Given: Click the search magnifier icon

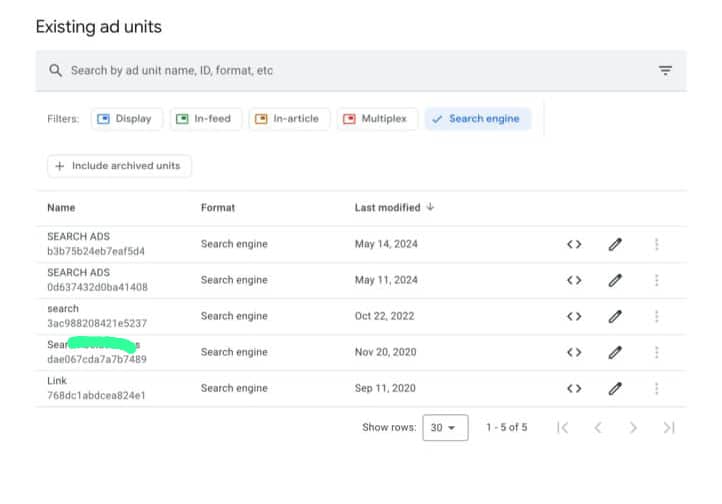Looking at the screenshot, I should [56, 70].
